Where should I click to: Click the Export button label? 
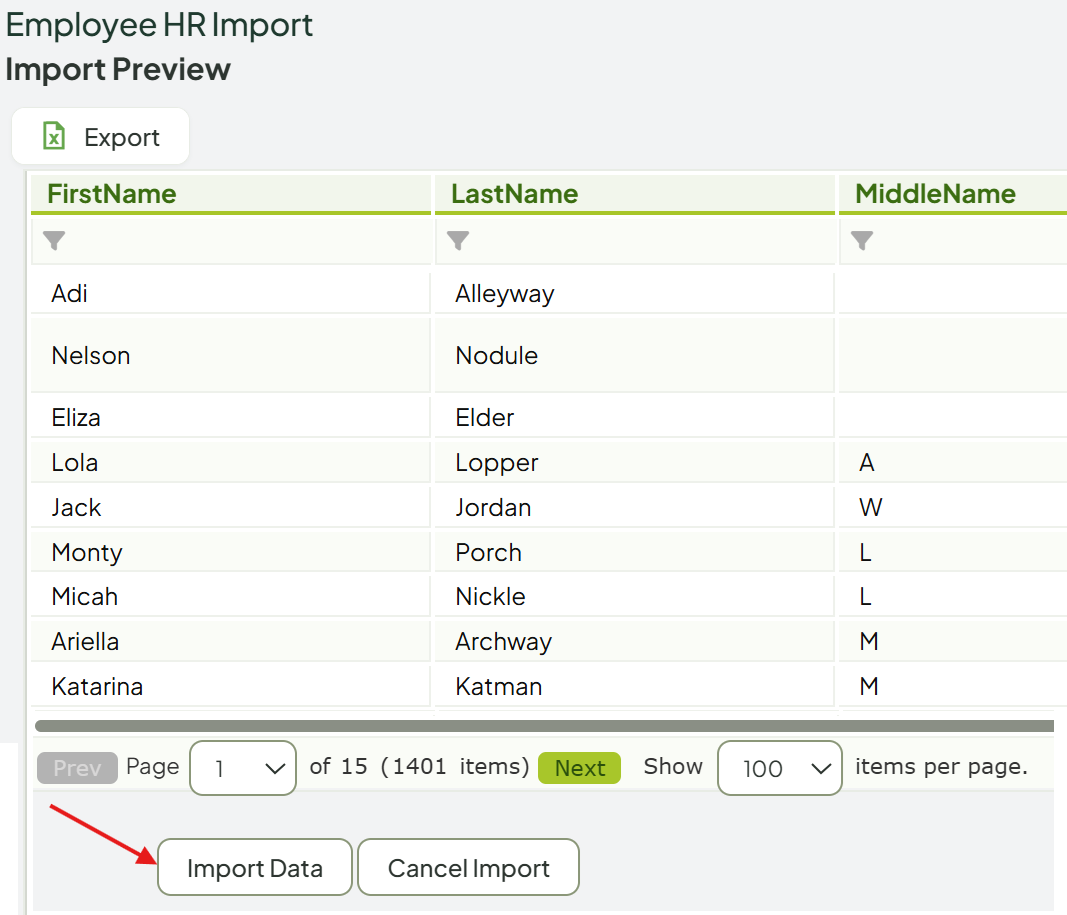click(122, 137)
